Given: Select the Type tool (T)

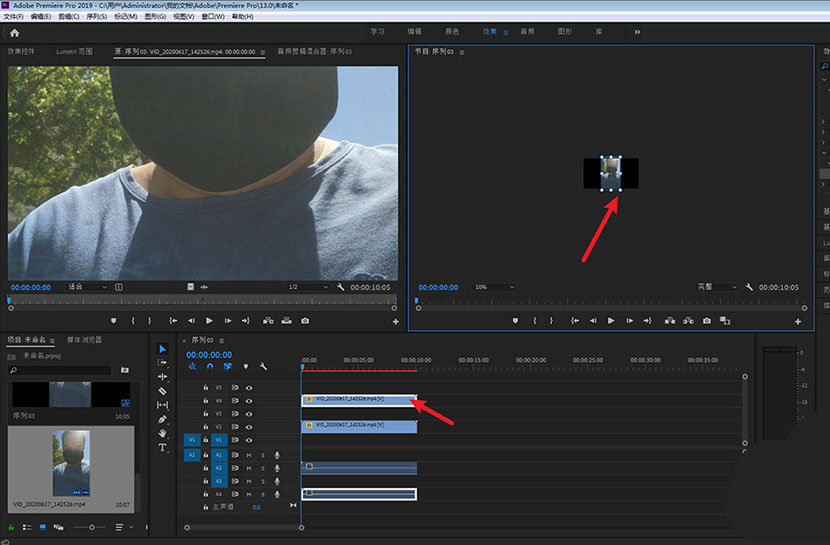Looking at the screenshot, I should point(163,448).
